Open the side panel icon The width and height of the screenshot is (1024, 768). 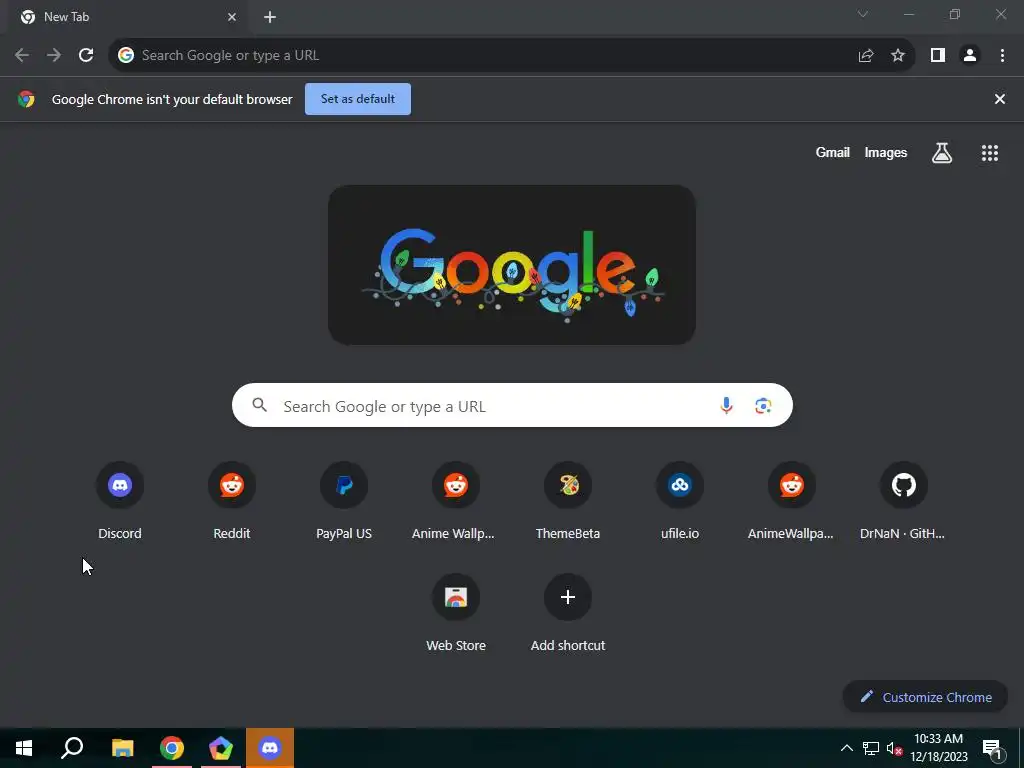[938, 56]
